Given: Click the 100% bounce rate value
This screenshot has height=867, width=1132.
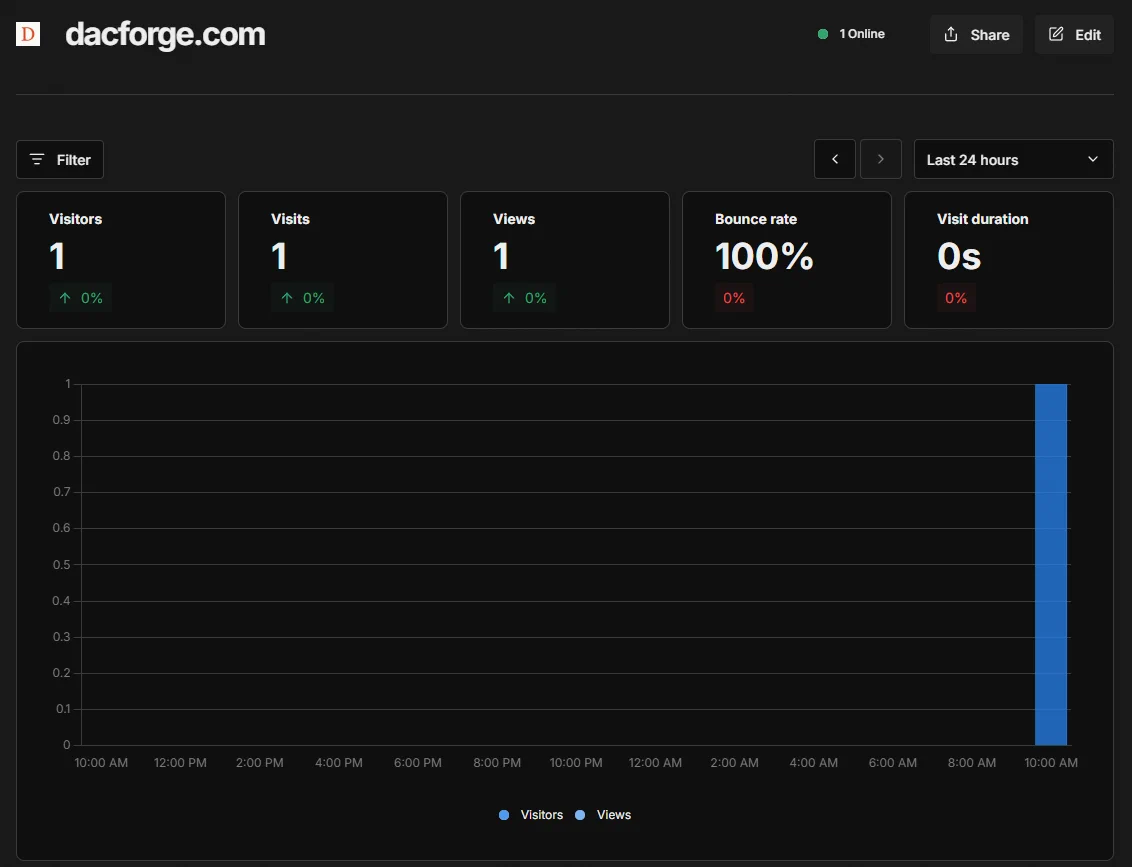Looking at the screenshot, I should pos(764,256).
